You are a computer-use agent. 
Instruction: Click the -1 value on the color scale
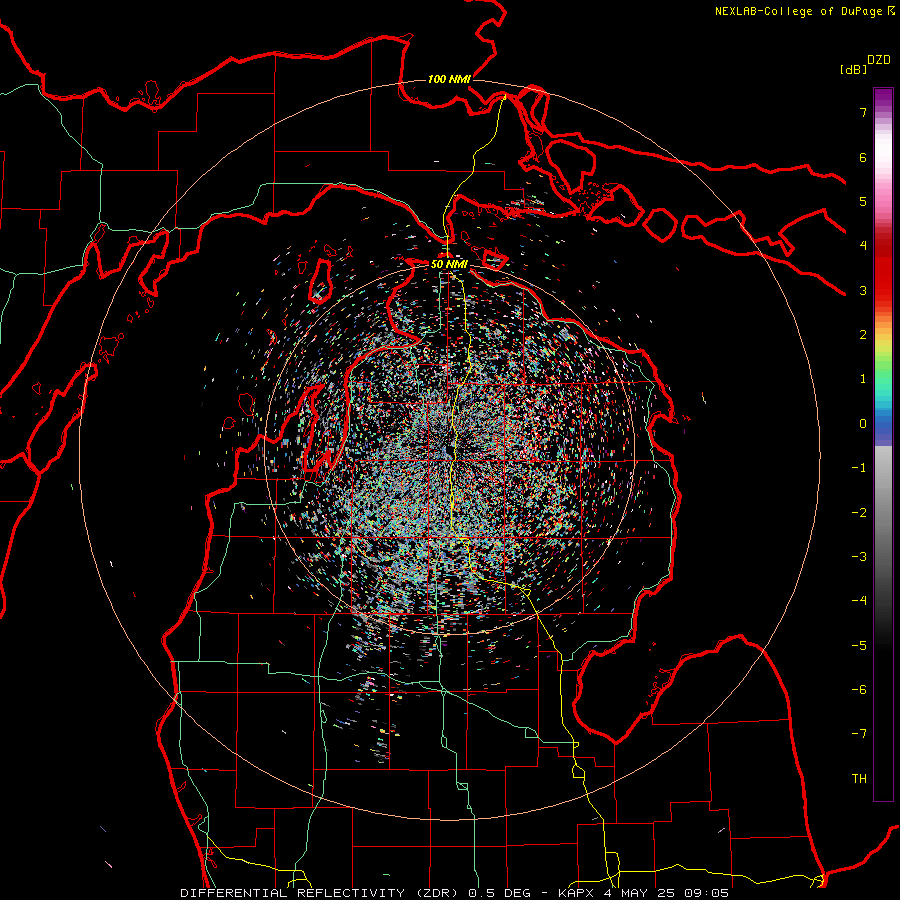tap(859, 468)
